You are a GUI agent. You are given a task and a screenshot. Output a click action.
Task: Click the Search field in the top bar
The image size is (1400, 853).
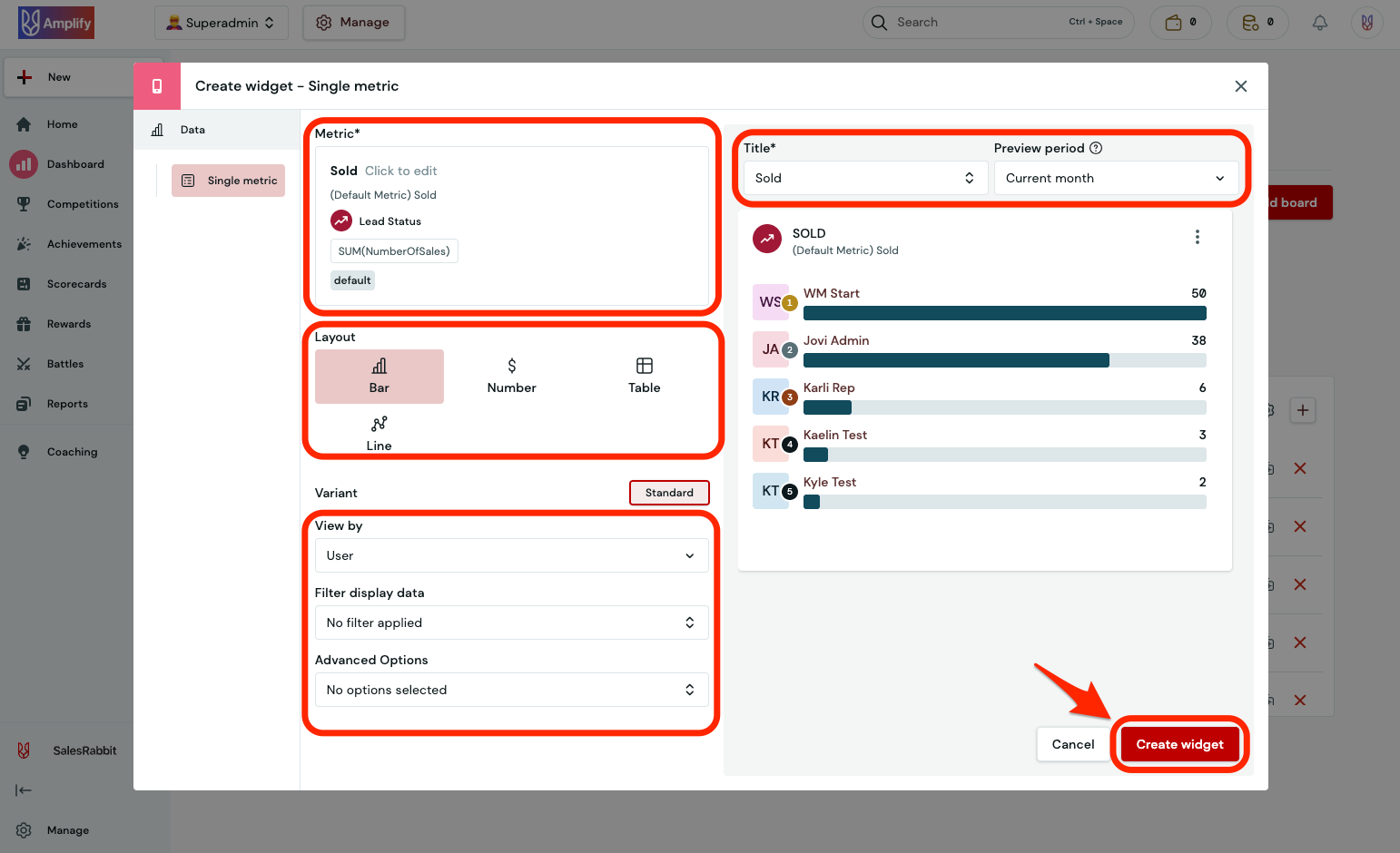click(981, 22)
